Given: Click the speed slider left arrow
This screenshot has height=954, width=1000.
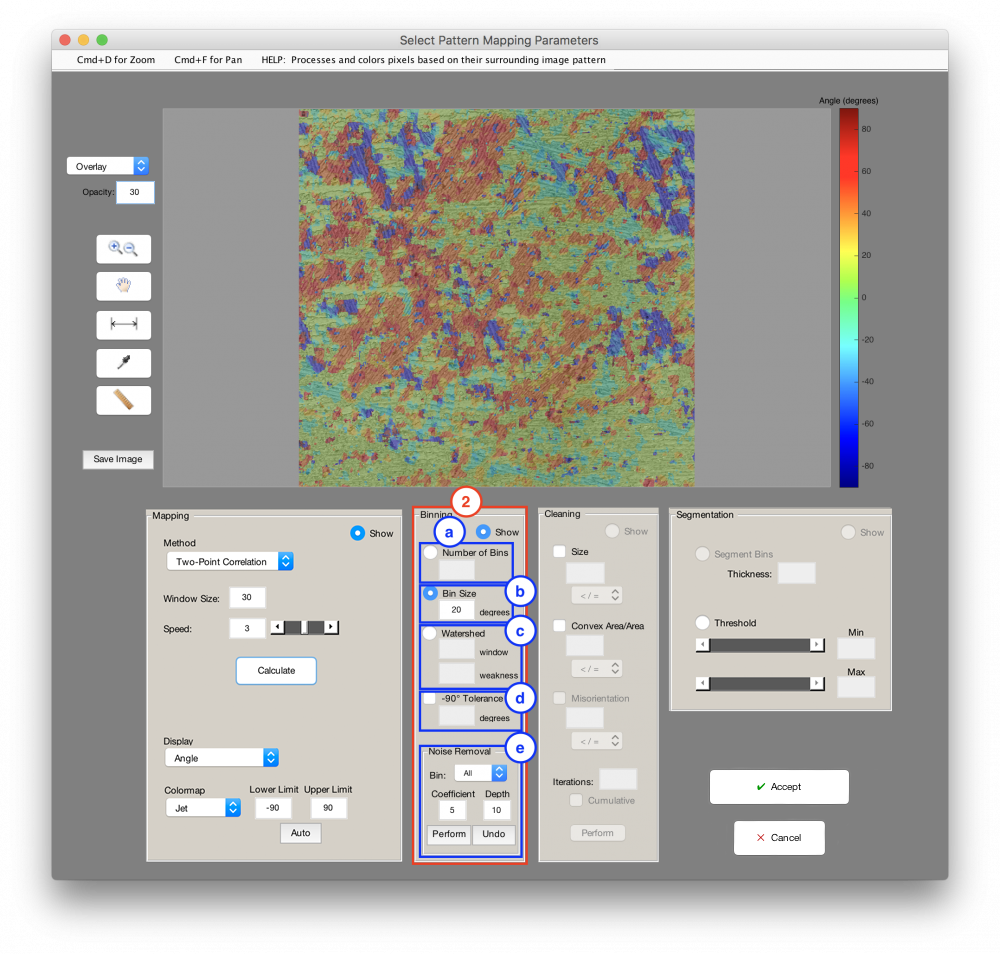Looking at the screenshot, I should tap(277, 627).
